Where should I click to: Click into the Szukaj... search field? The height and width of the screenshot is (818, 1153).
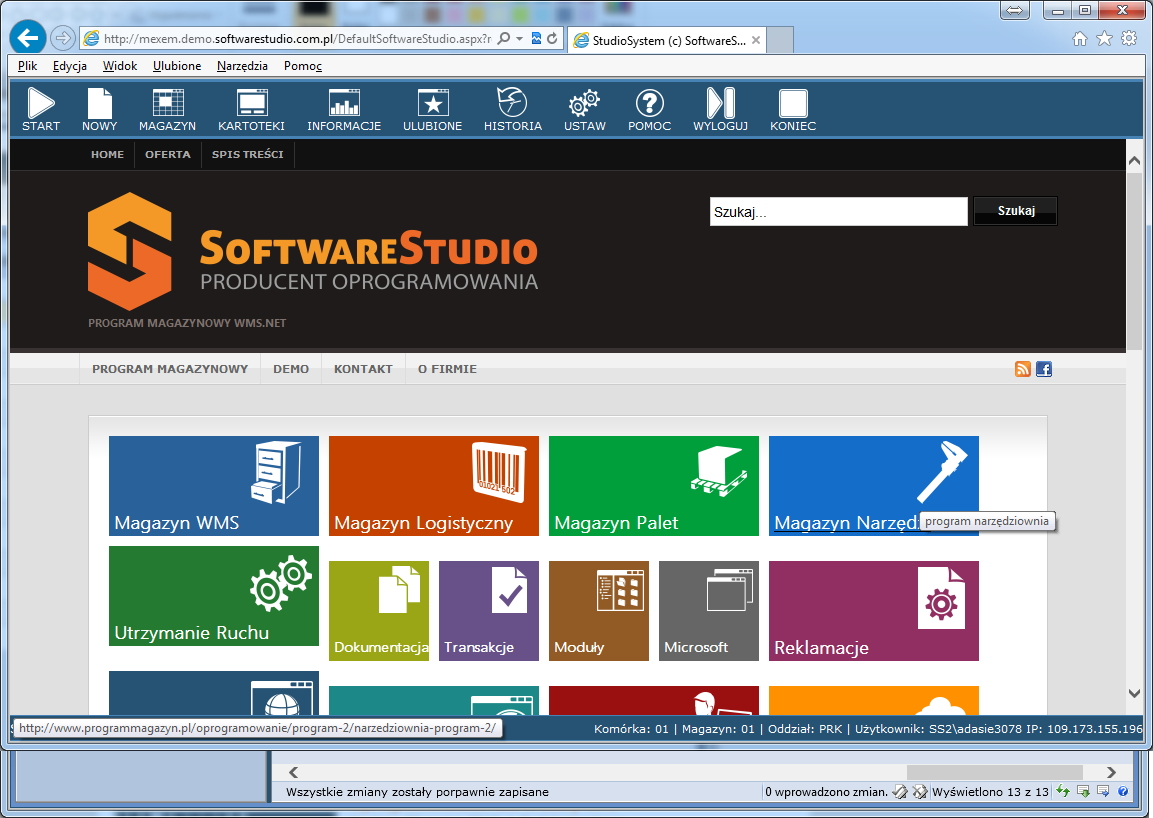pyautogui.click(x=838, y=212)
